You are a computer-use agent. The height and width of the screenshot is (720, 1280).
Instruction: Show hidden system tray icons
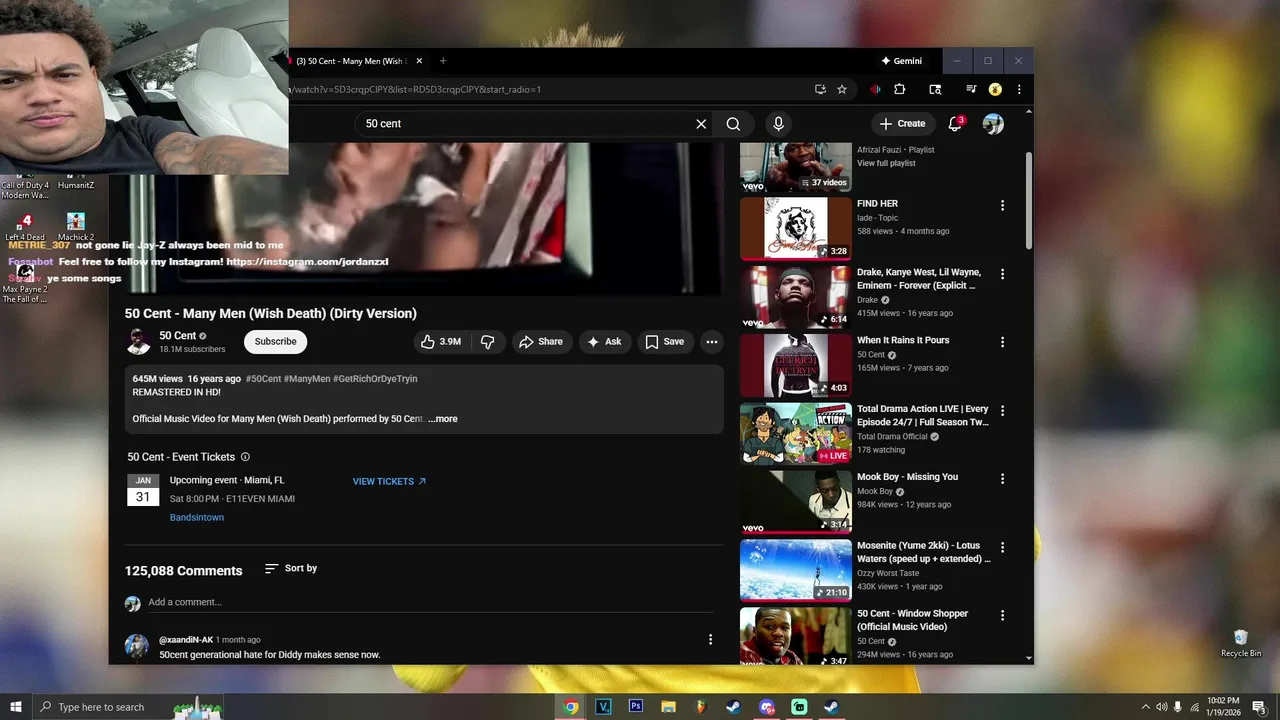pyautogui.click(x=1146, y=707)
